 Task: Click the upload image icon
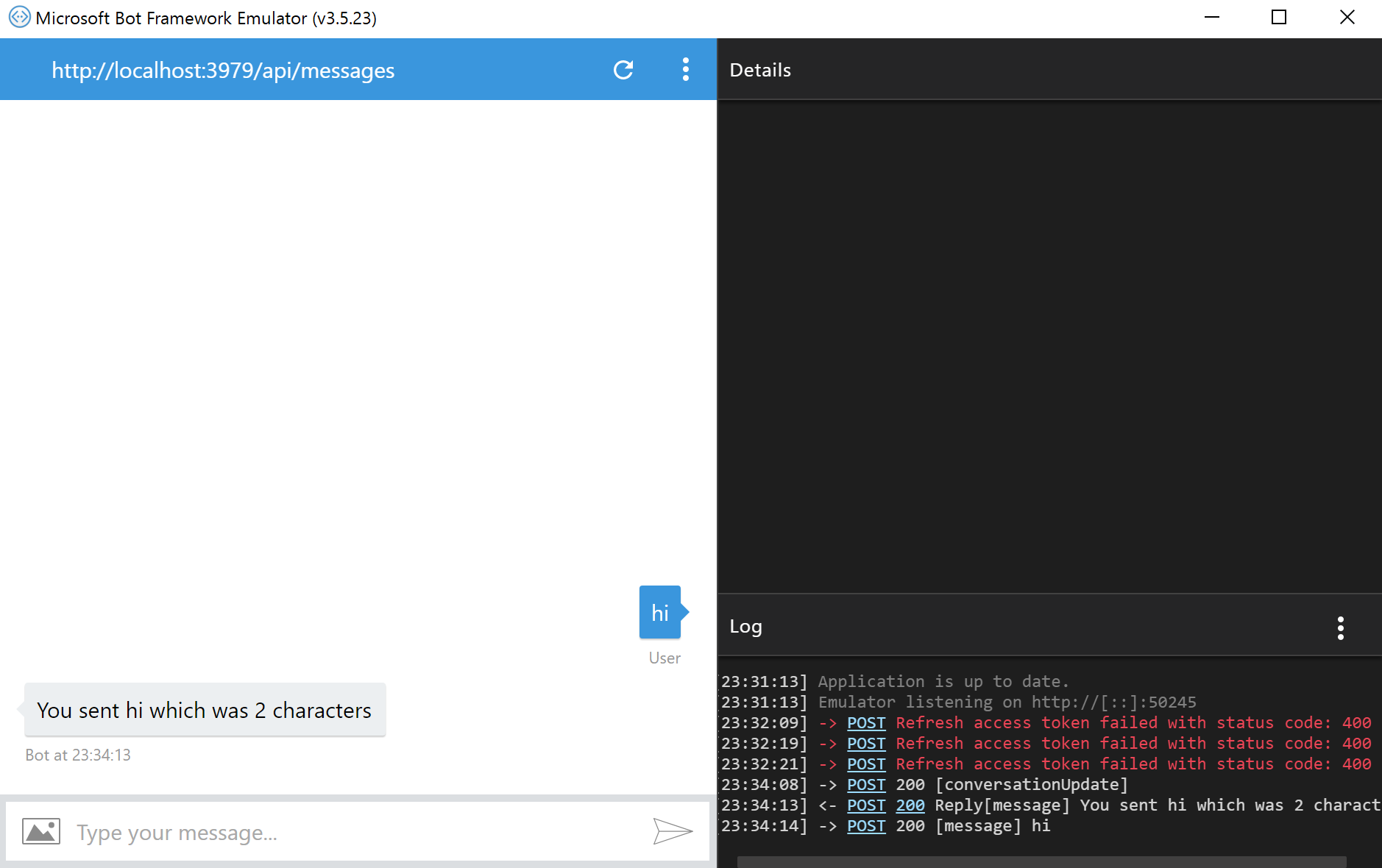tap(41, 831)
